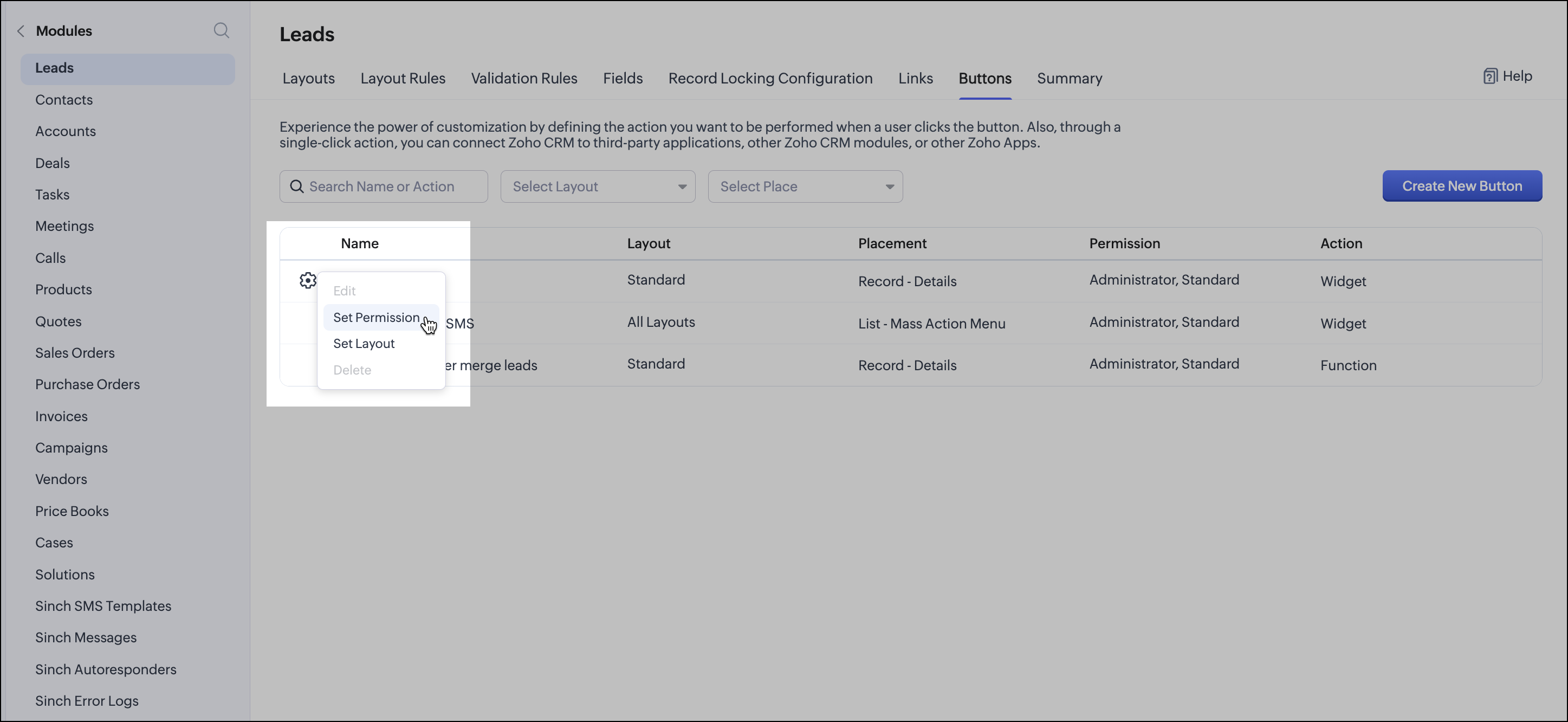Click the Name column header
1568x722 pixels.
360,243
